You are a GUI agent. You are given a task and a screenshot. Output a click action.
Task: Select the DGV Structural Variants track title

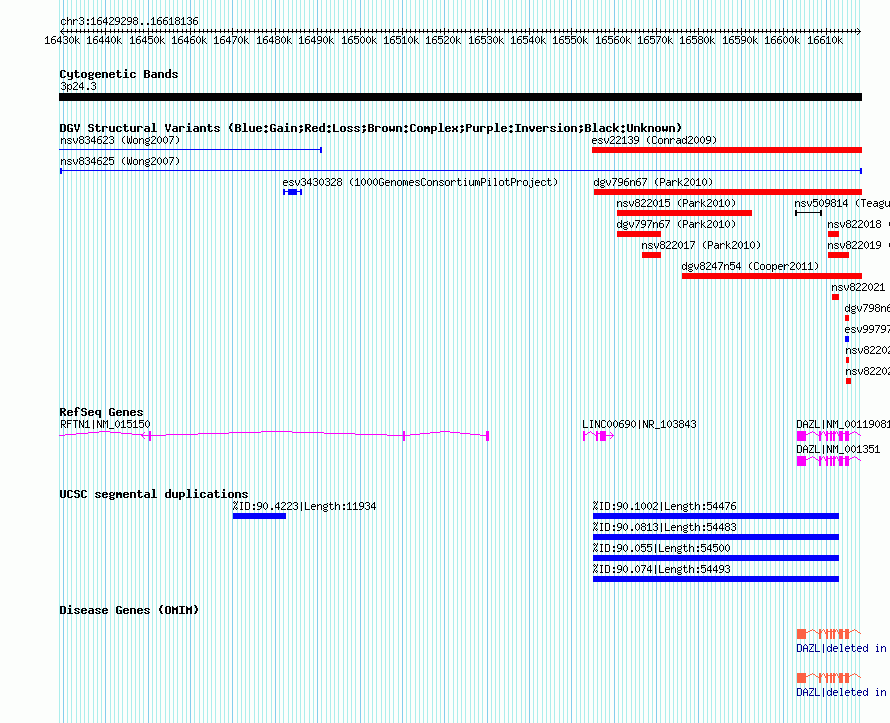pyautogui.click(x=371, y=128)
